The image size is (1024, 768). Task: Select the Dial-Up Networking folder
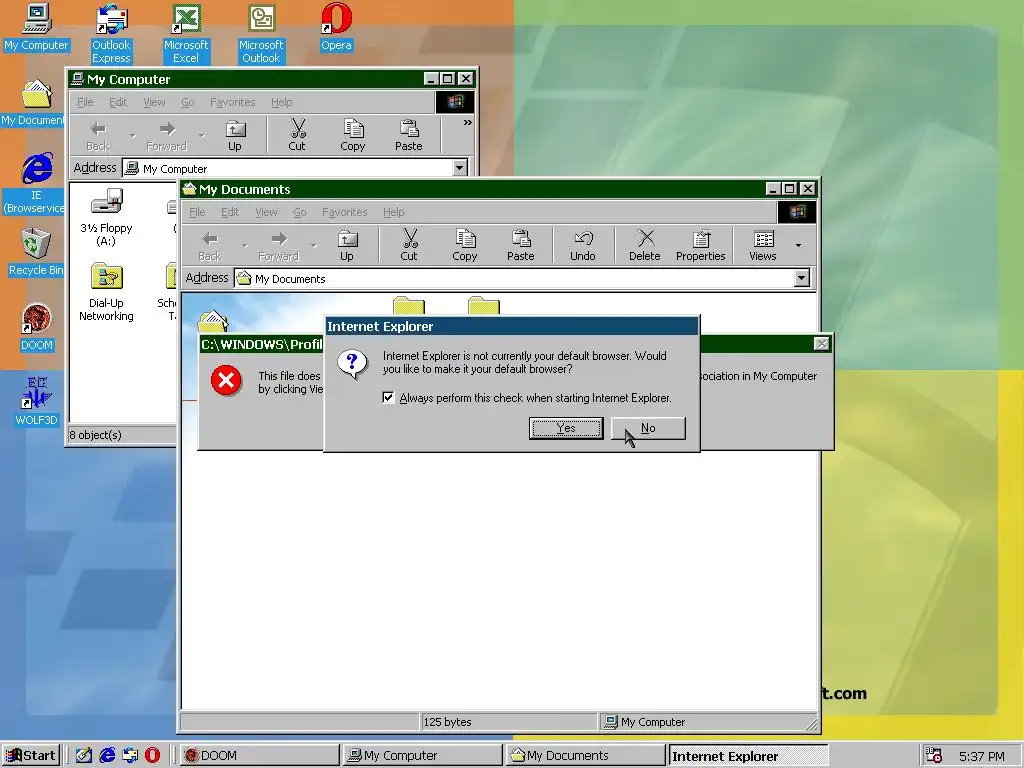click(x=106, y=292)
